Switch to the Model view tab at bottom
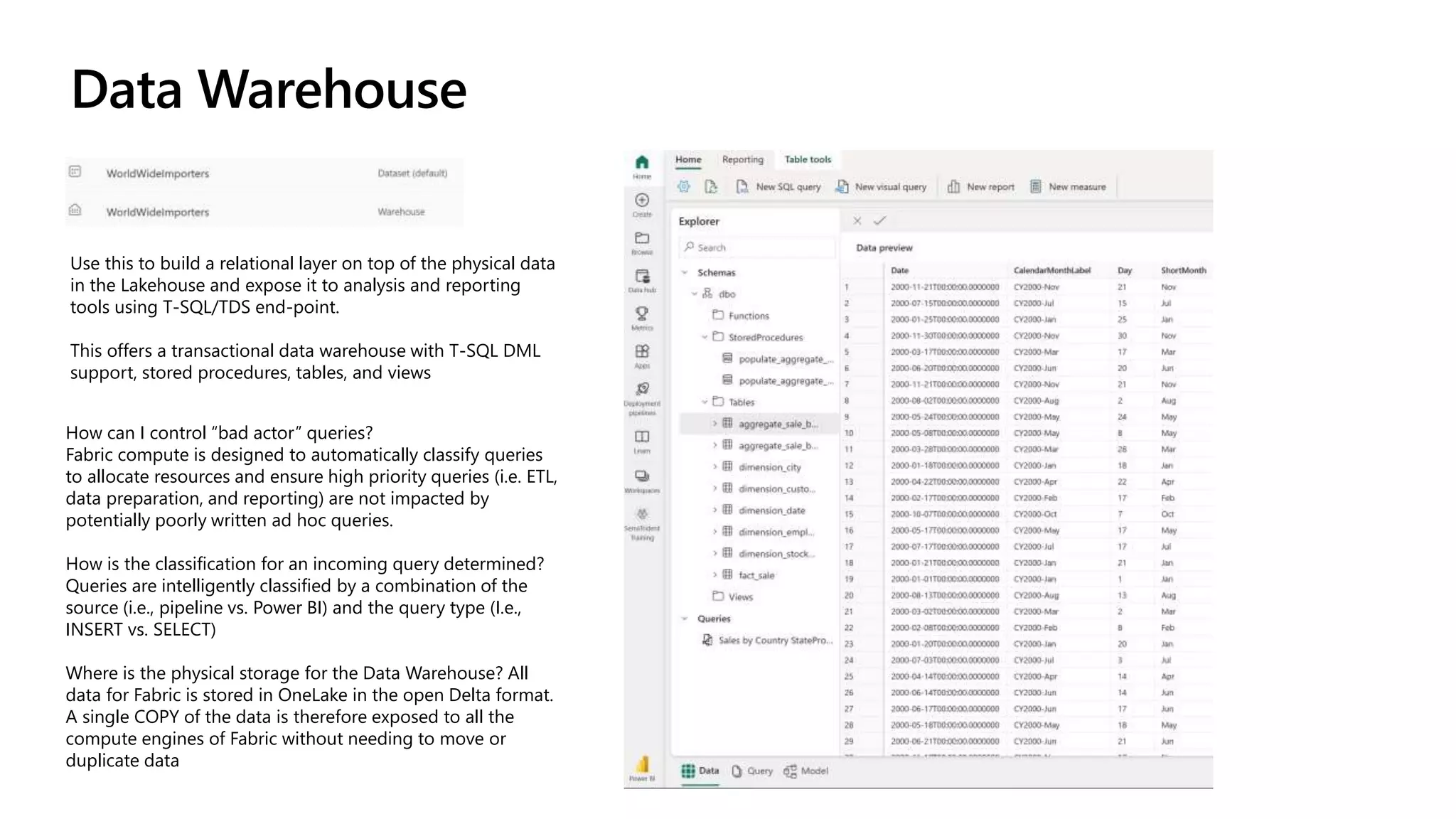Viewport: 1456px width, 819px height. click(x=805, y=771)
